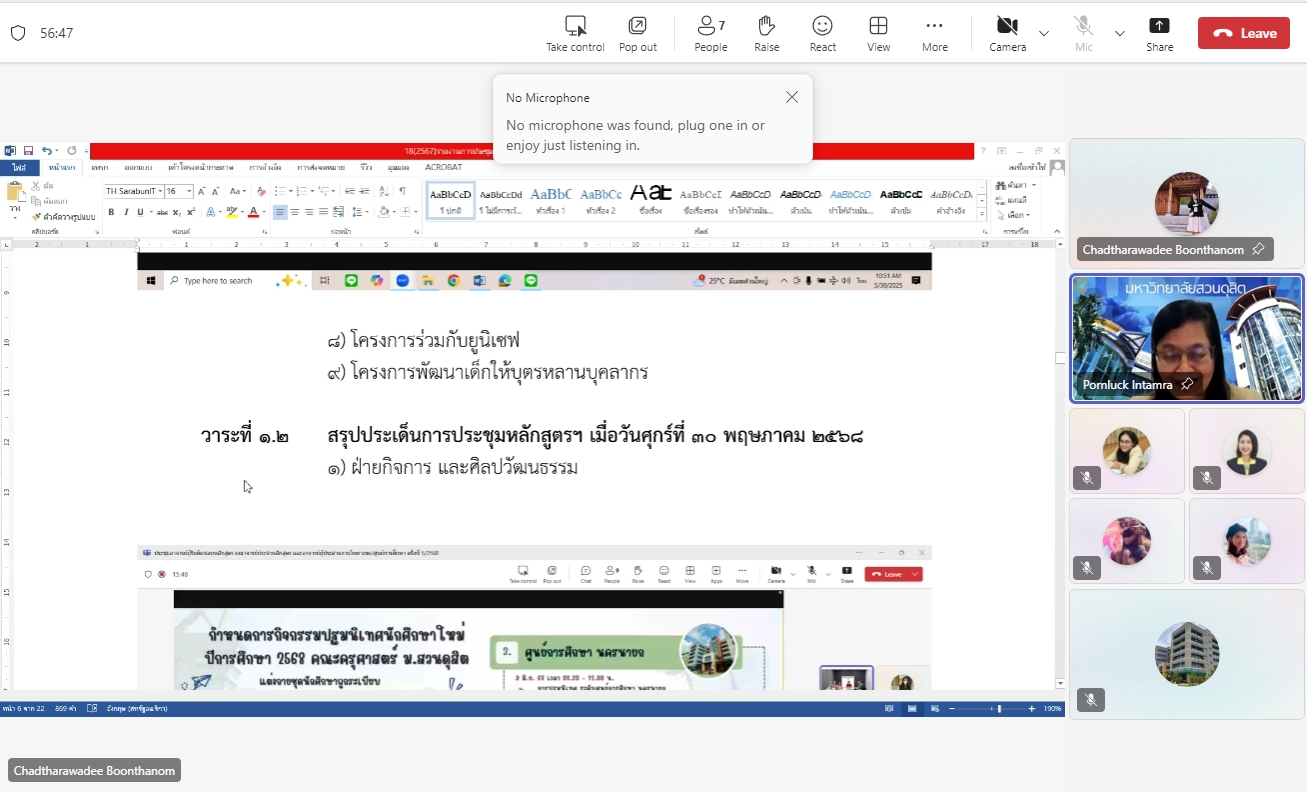Open the People participants panel
Viewport: 1307px width, 792px height.
(x=710, y=26)
